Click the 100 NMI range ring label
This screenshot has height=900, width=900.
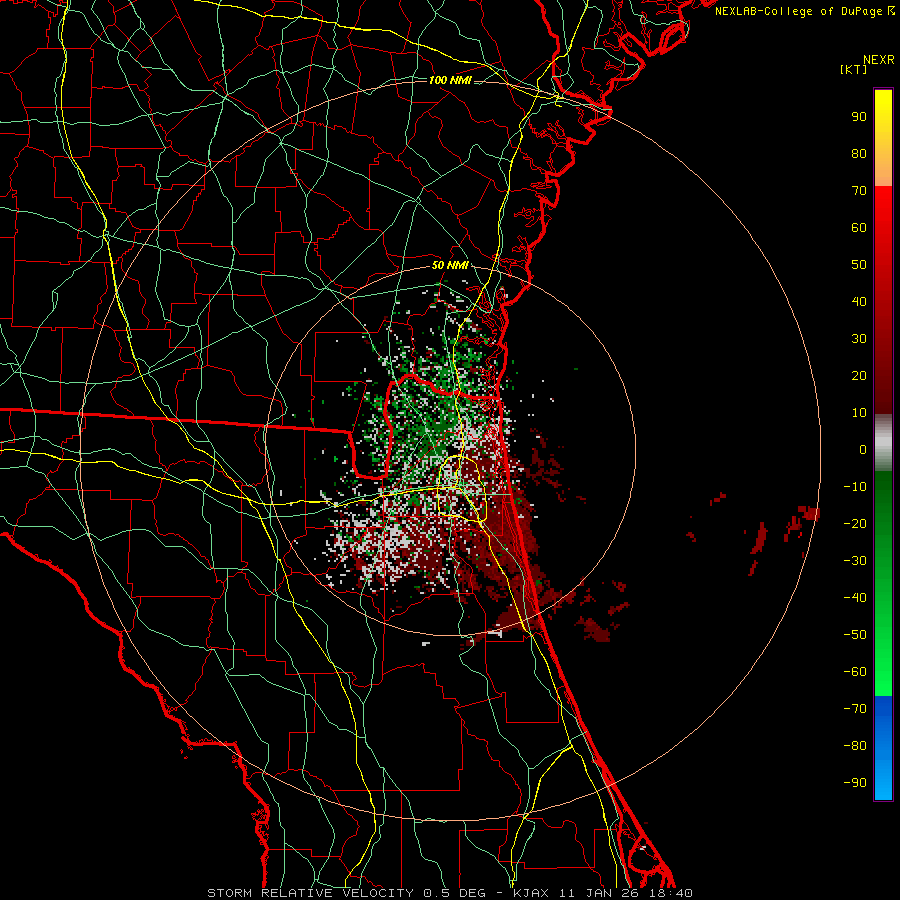pos(450,80)
